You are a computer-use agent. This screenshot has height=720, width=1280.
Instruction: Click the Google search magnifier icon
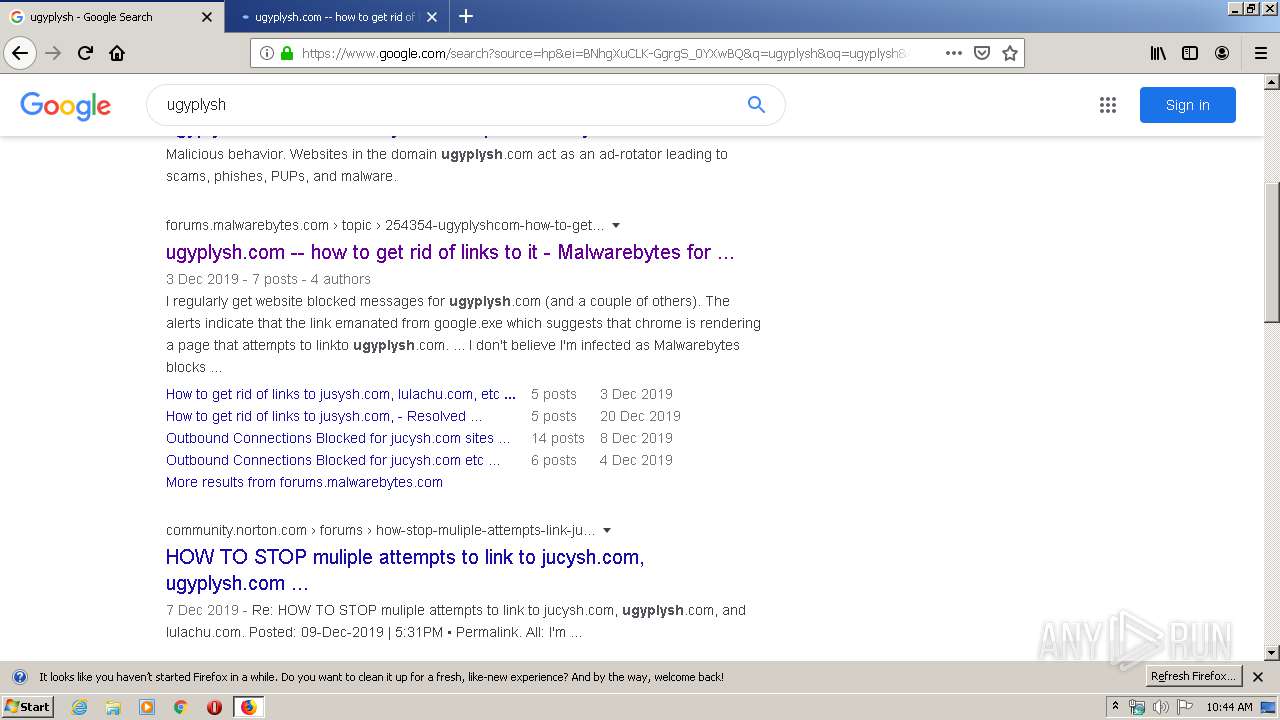tap(756, 104)
